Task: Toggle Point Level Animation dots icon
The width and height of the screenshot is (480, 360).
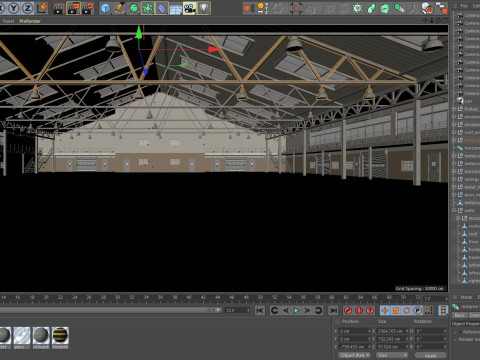Action: [x=428, y=310]
